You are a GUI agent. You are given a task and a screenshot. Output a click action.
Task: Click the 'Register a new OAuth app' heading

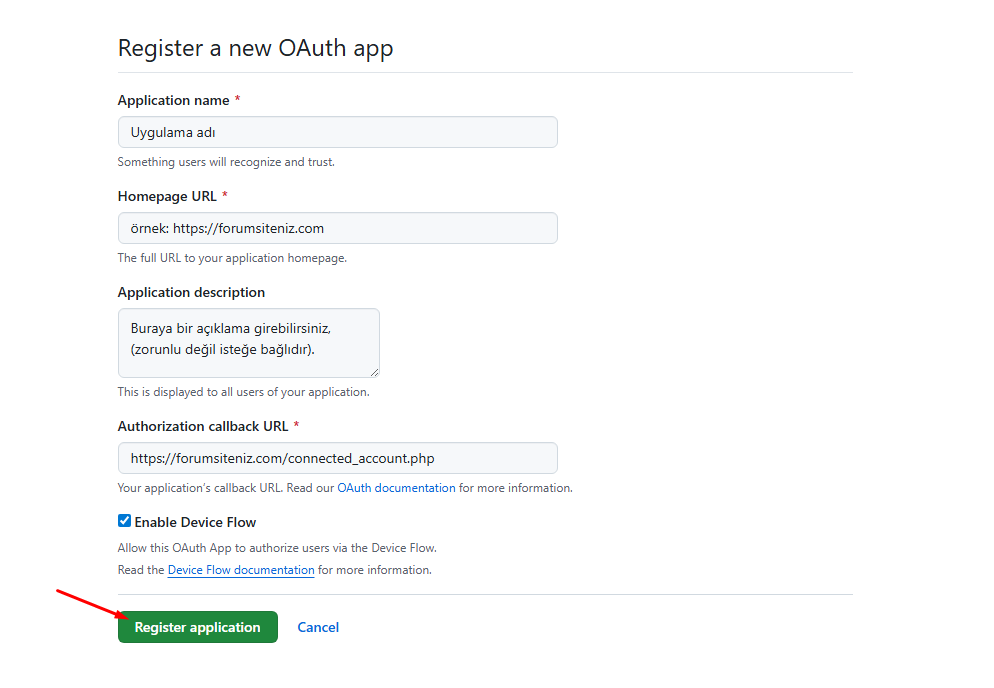[255, 48]
